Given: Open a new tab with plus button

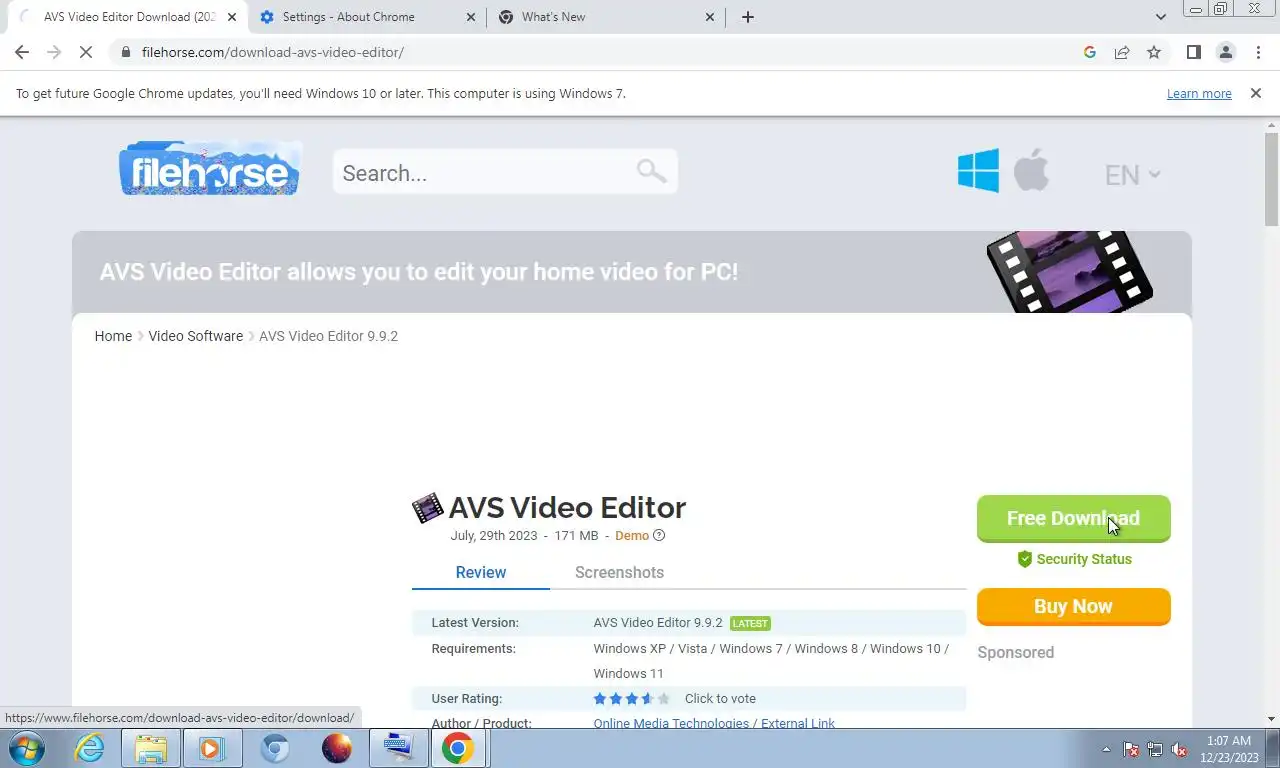Looking at the screenshot, I should click(x=747, y=17).
